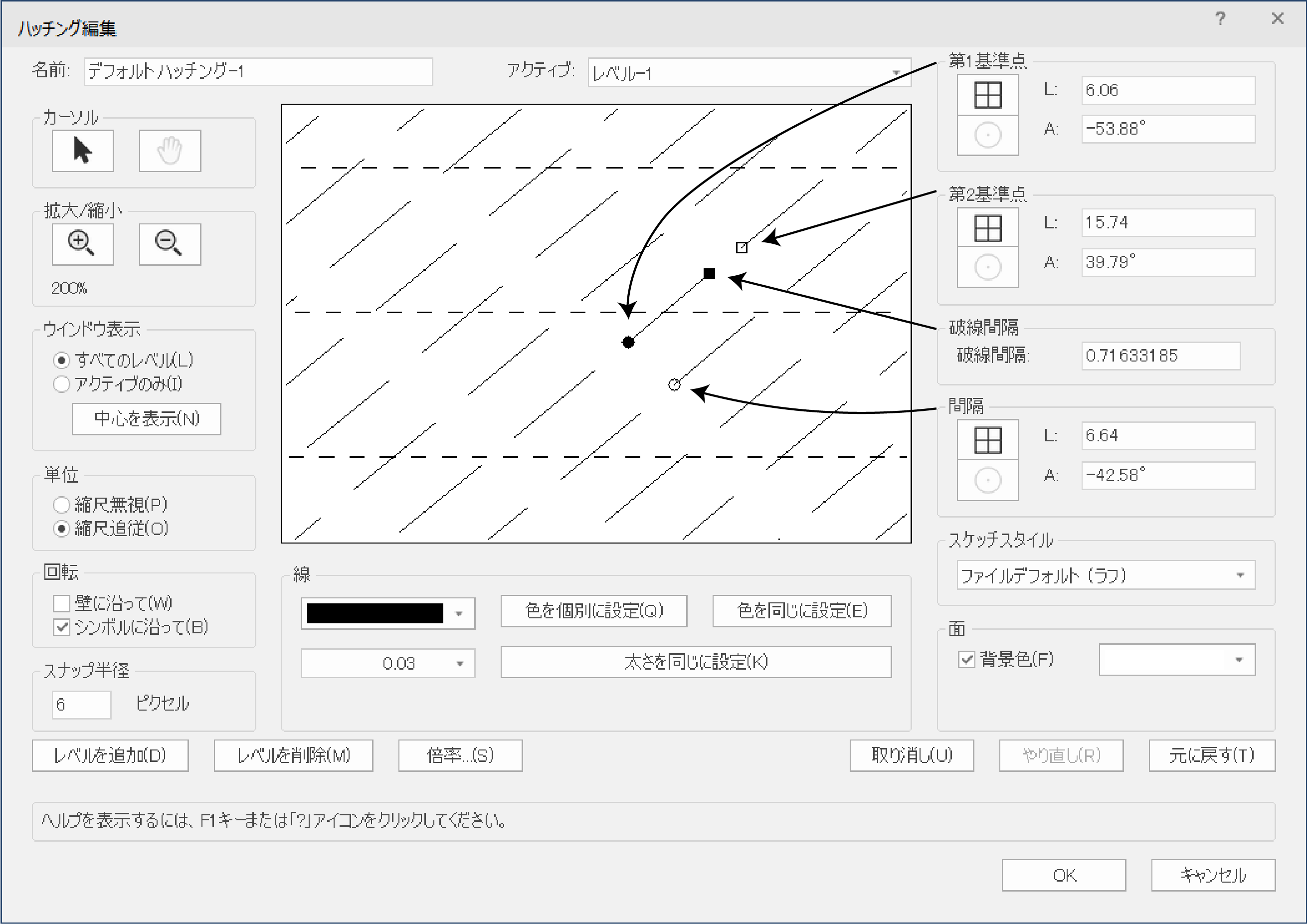Select rectangular grid icon for 第1基準点
1307x924 pixels.
click(x=987, y=95)
